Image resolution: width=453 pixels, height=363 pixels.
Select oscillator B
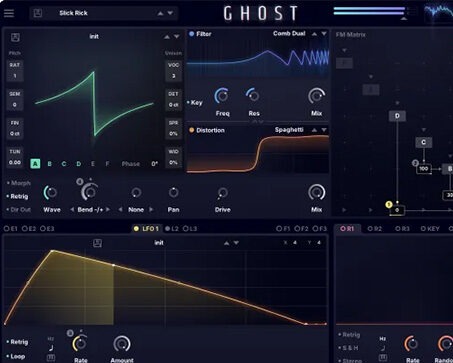tap(49, 164)
